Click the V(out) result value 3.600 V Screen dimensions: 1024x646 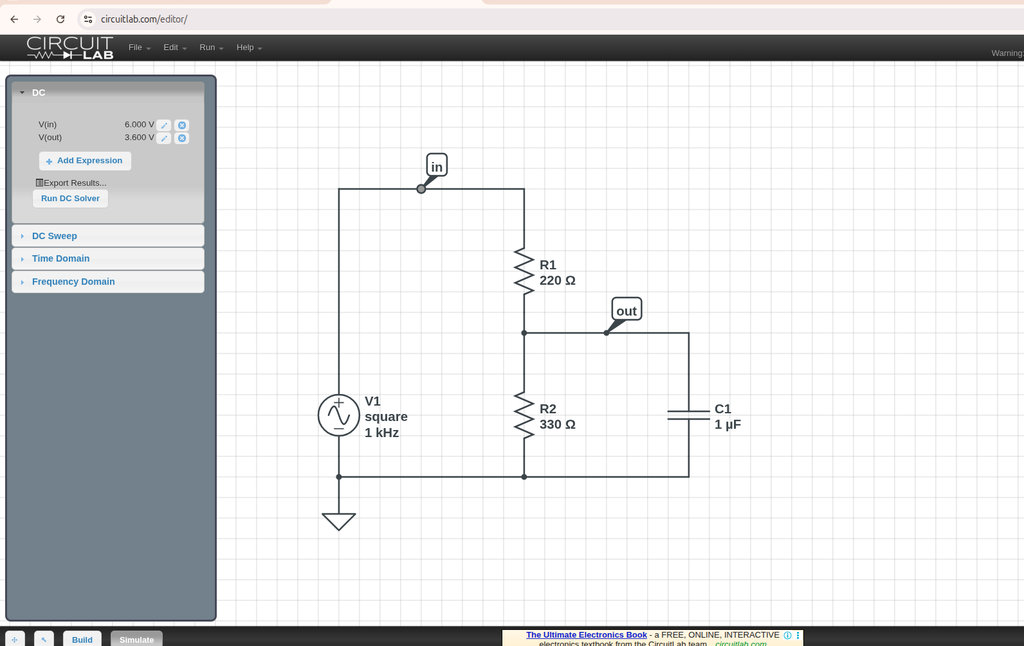[x=139, y=137]
